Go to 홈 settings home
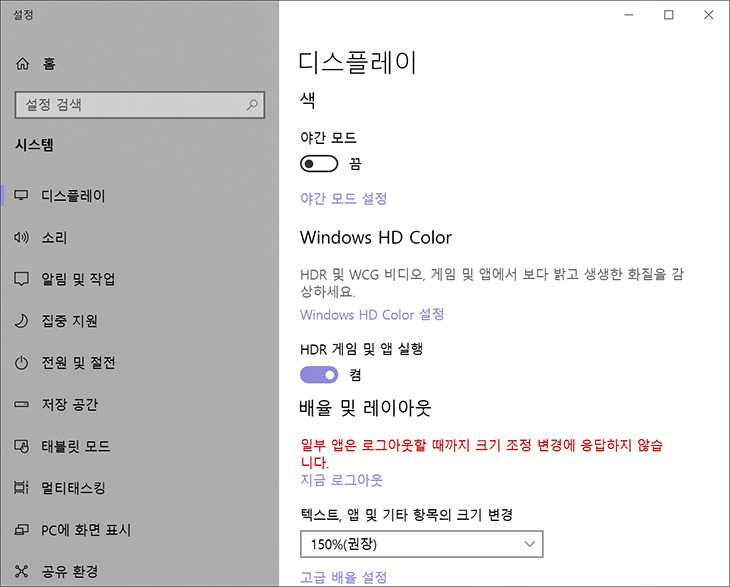The image size is (730, 587). pos(49,63)
